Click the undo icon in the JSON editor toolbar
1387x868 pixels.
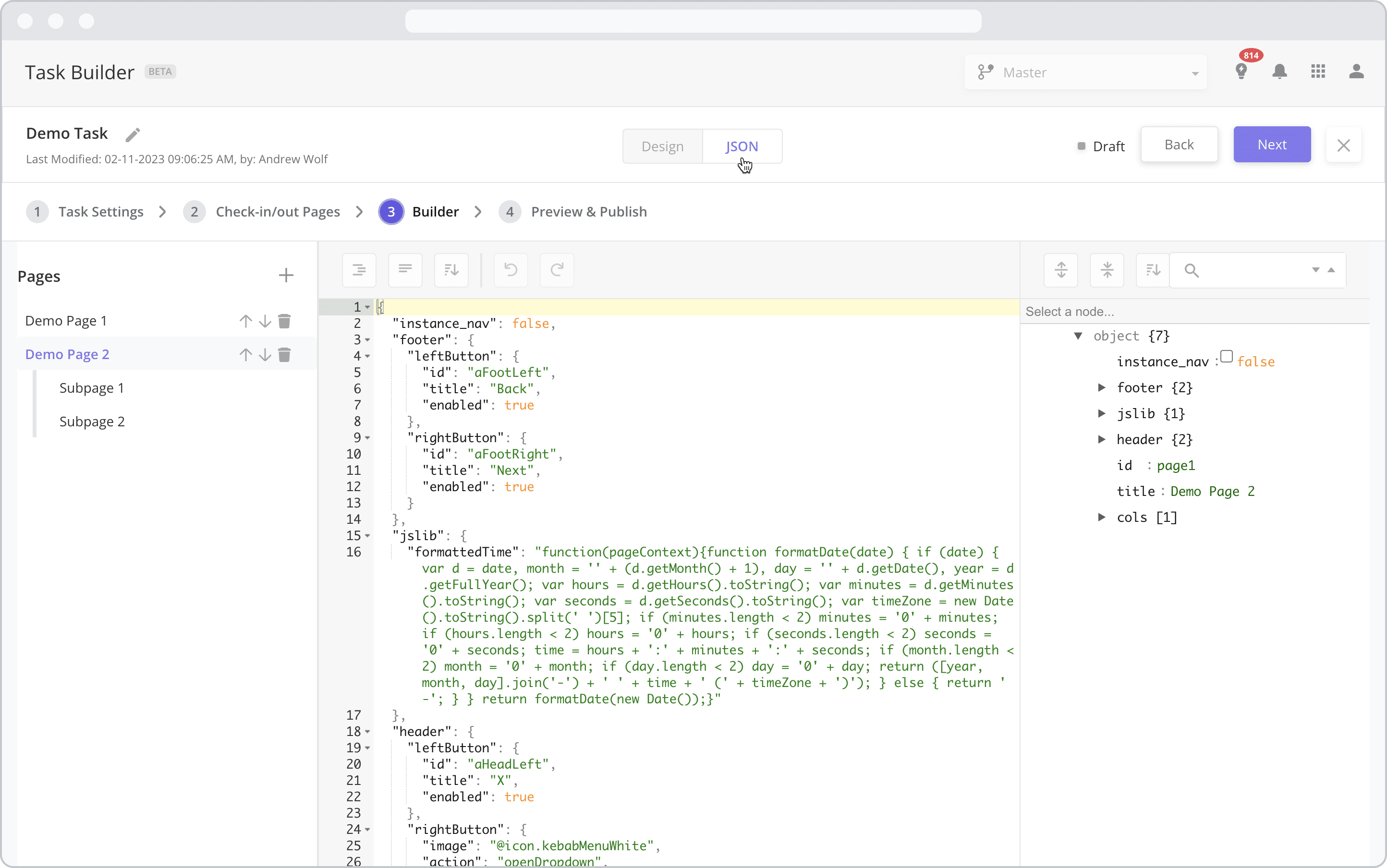[511, 270]
